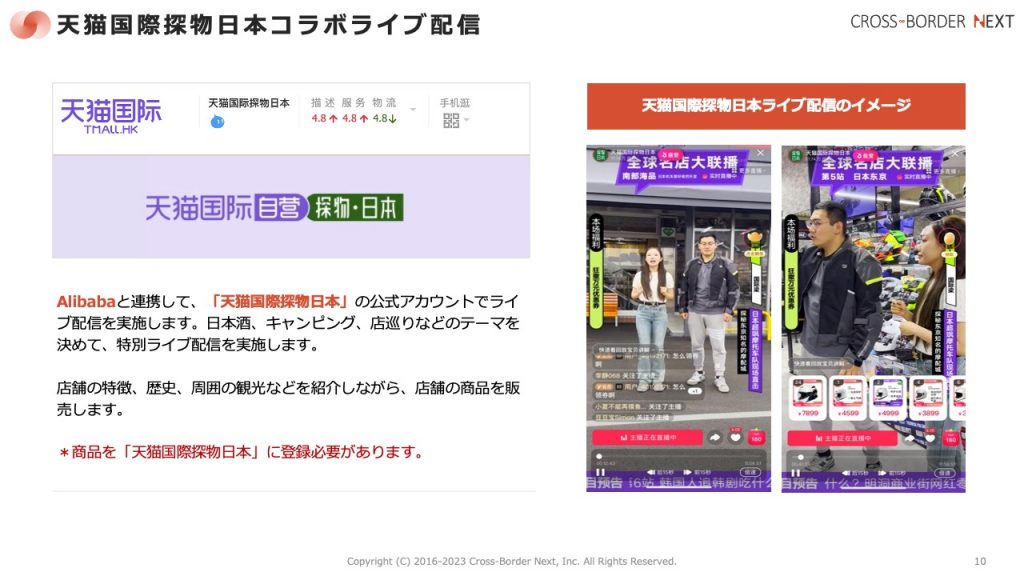Click the page number 10
Screen dimensions: 1024x576
click(x=980, y=561)
